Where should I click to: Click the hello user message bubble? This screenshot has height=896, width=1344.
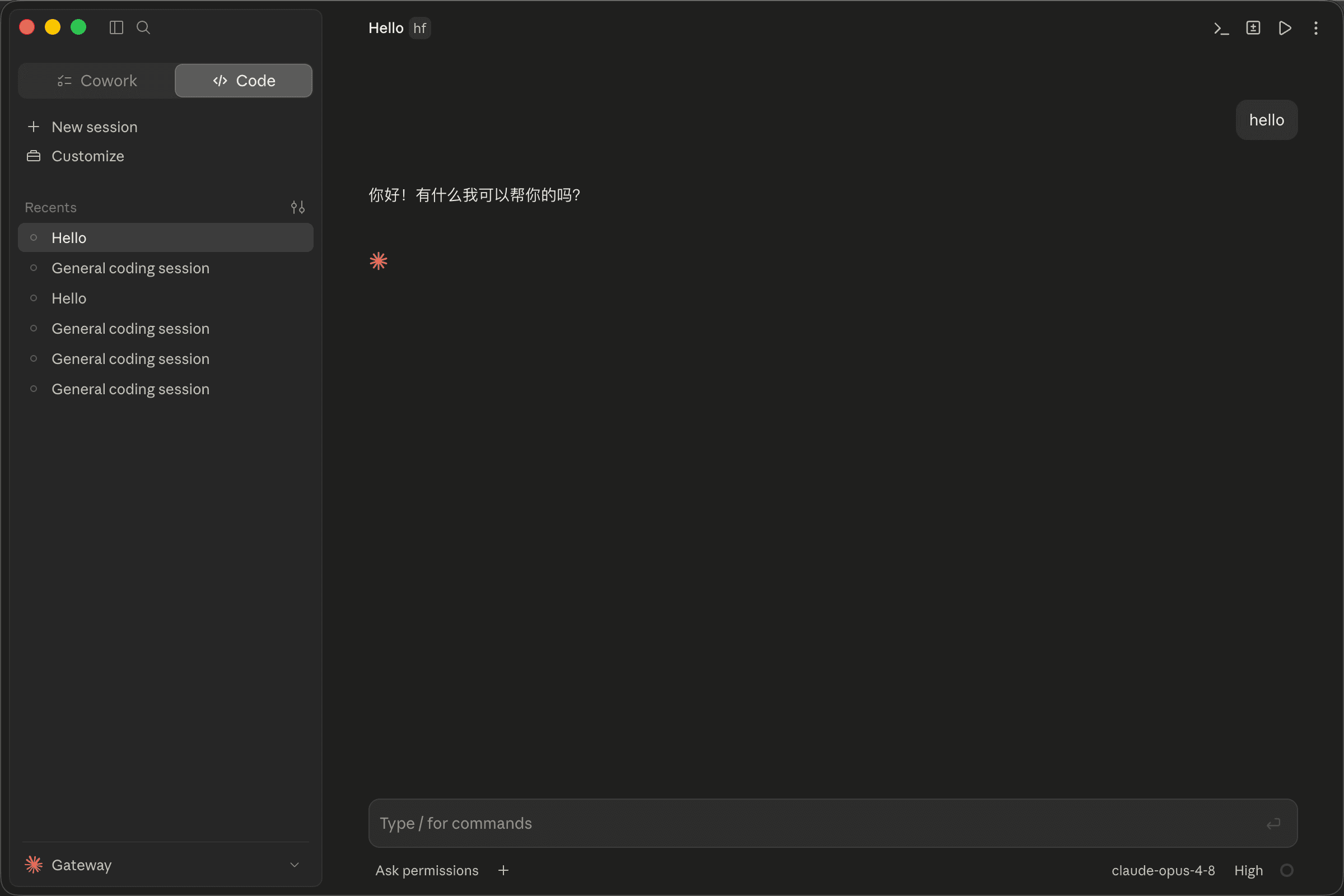(x=1266, y=120)
